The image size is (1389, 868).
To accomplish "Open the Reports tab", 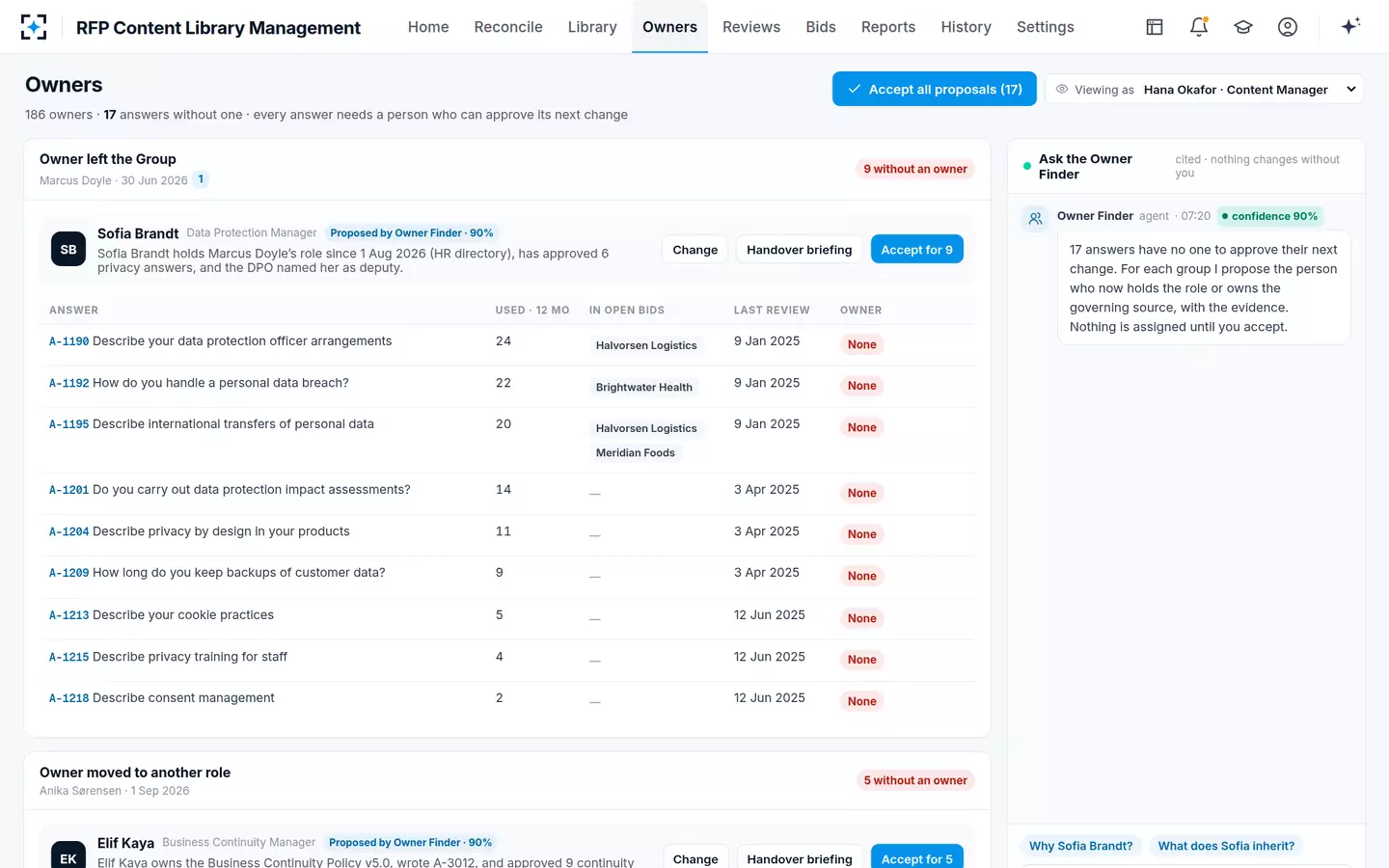I will (x=888, y=27).
